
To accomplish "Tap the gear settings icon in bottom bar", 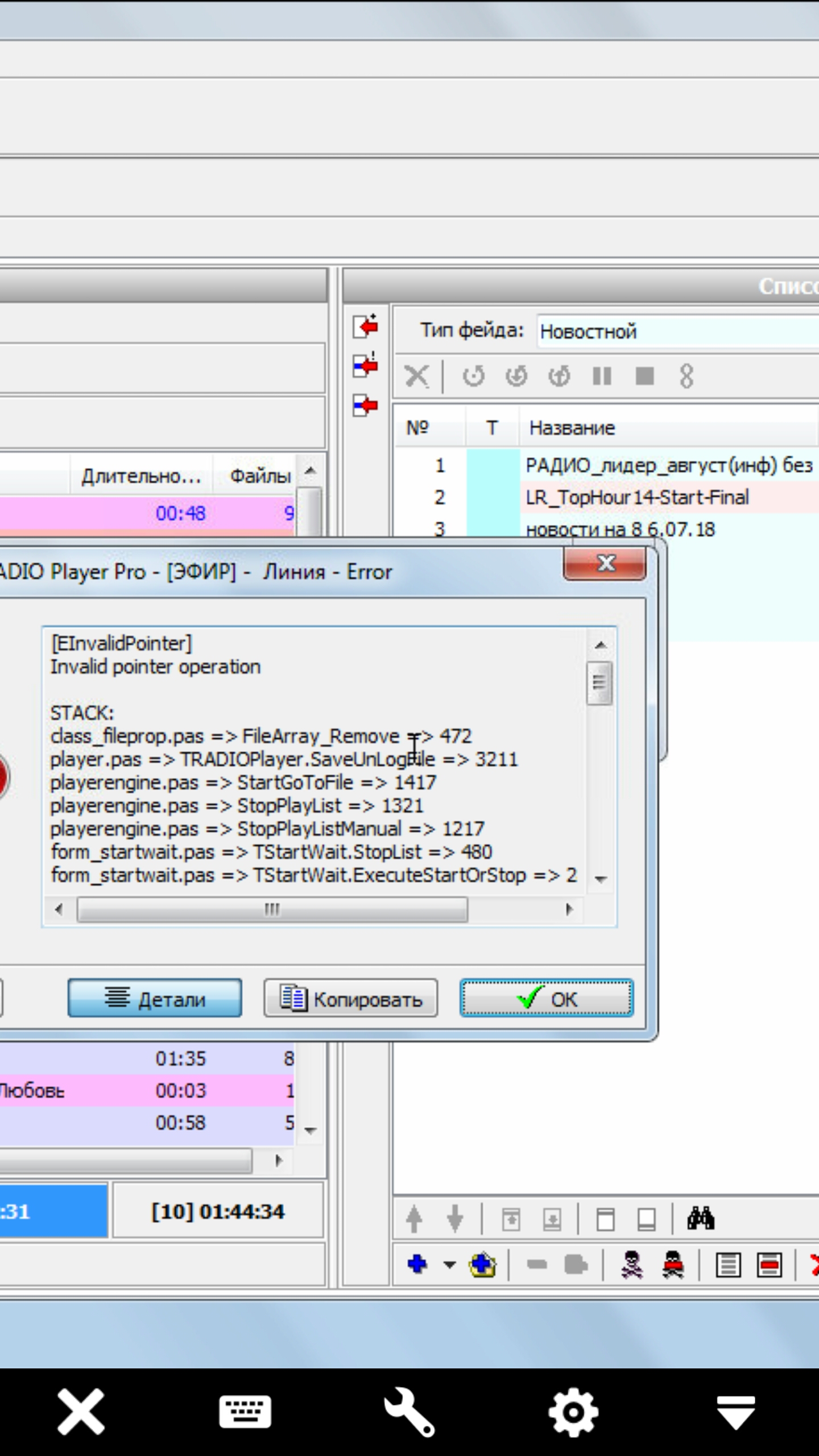I will [x=573, y=1412].
